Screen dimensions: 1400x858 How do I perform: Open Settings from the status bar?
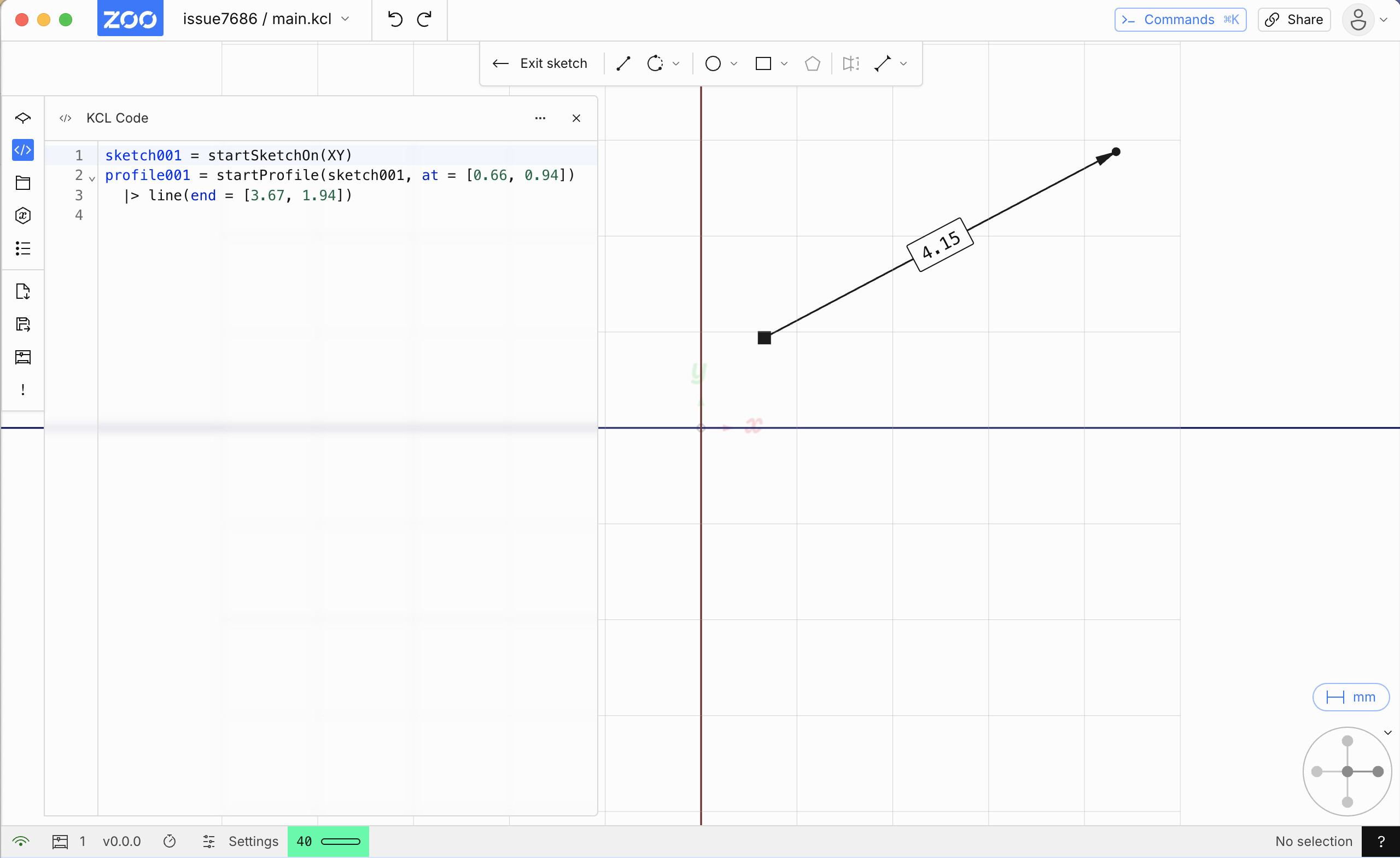241,841
